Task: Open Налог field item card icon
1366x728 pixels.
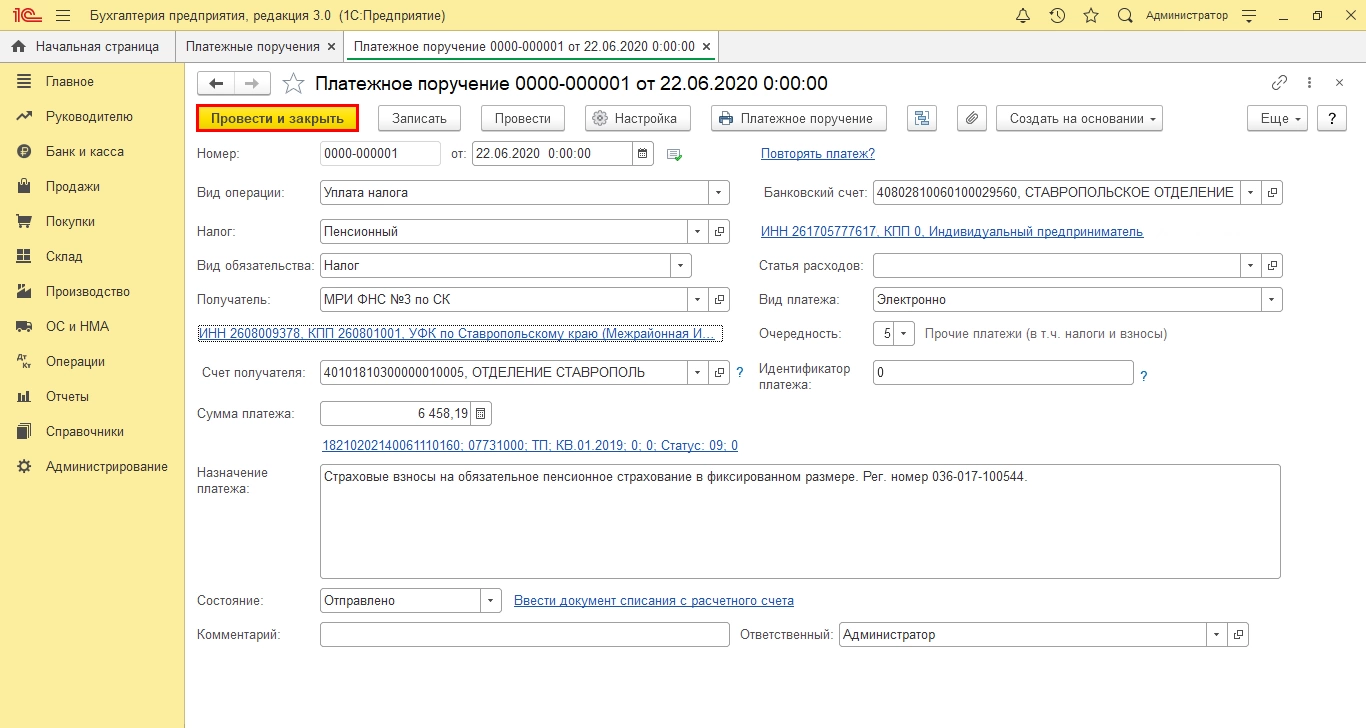Action: click(x=719, y=231)
